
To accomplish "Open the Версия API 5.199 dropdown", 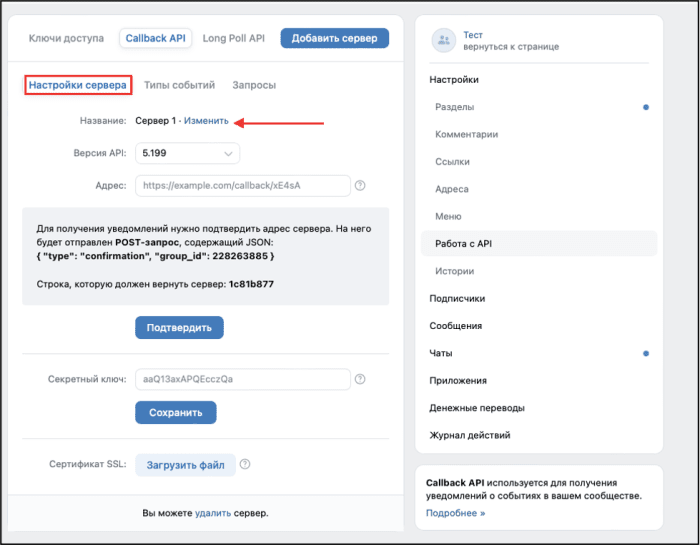I will tap(188, 153).
